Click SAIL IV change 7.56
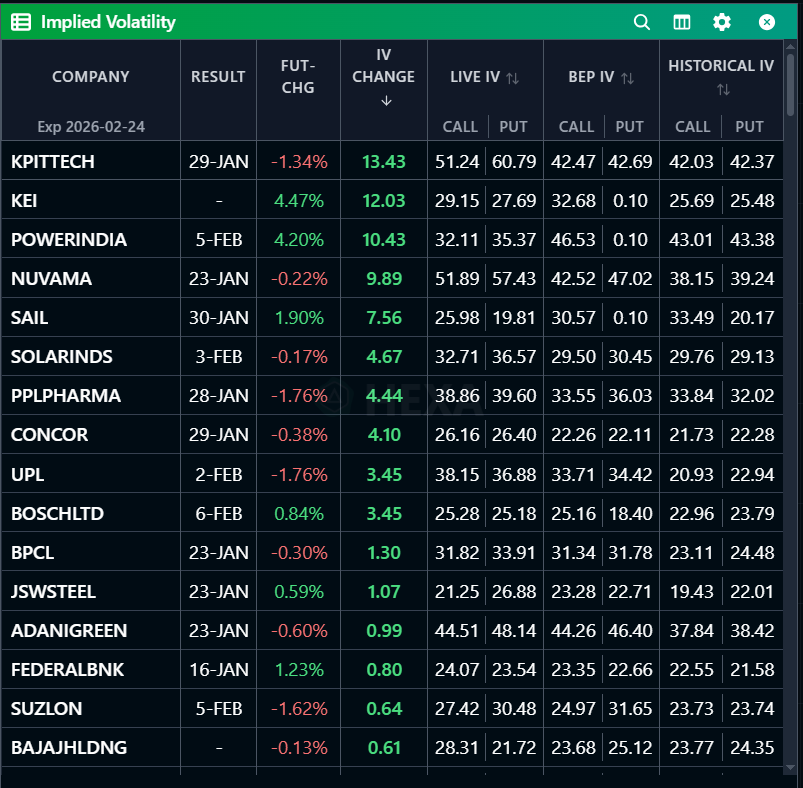 384,317
